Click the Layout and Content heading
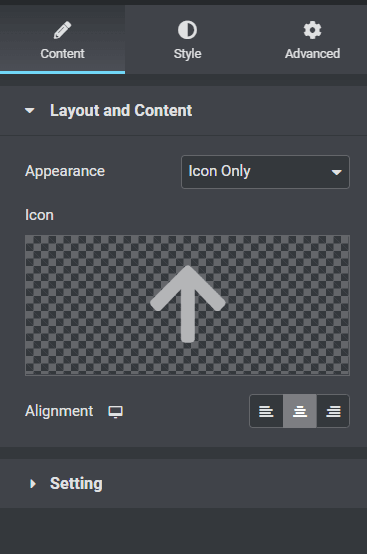 coord(121,111)
